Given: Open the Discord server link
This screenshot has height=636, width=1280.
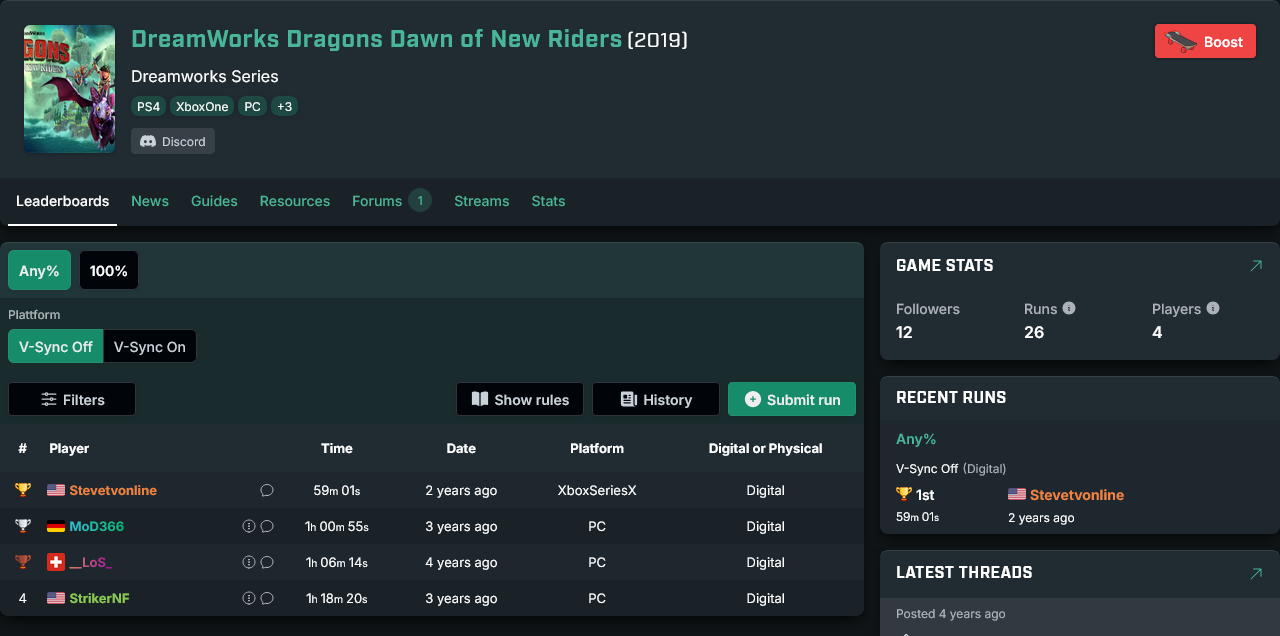Looking at the screenshot, I should [x=173, y=141].
